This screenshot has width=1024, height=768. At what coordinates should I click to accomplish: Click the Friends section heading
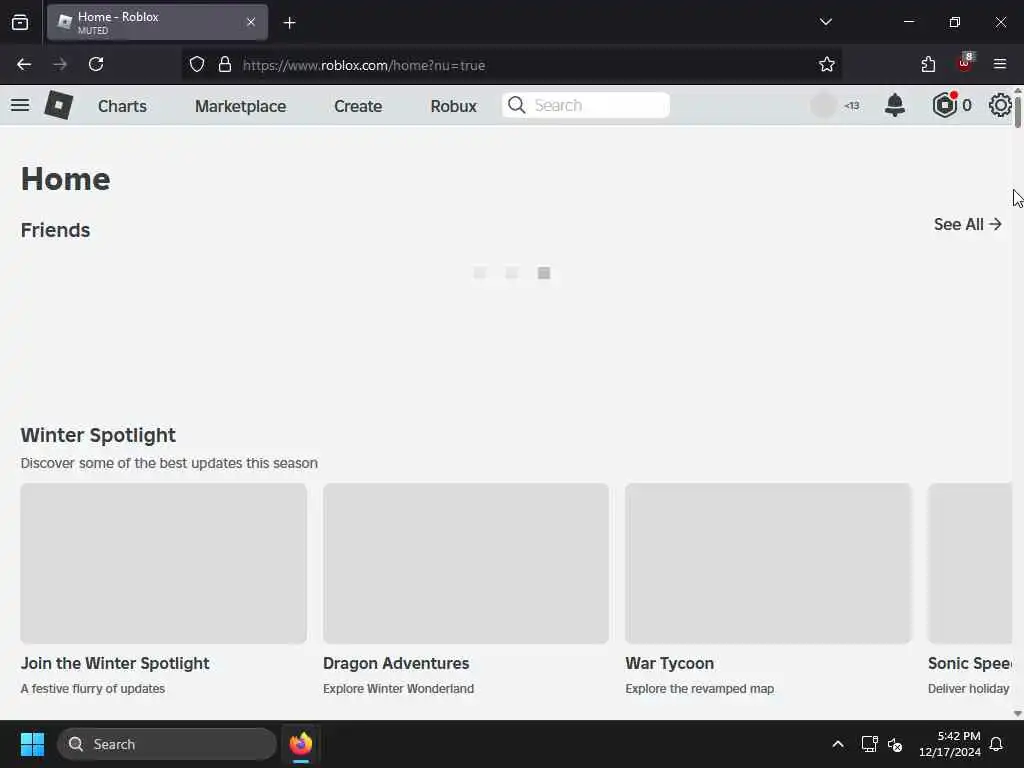(x=56, y=230)
